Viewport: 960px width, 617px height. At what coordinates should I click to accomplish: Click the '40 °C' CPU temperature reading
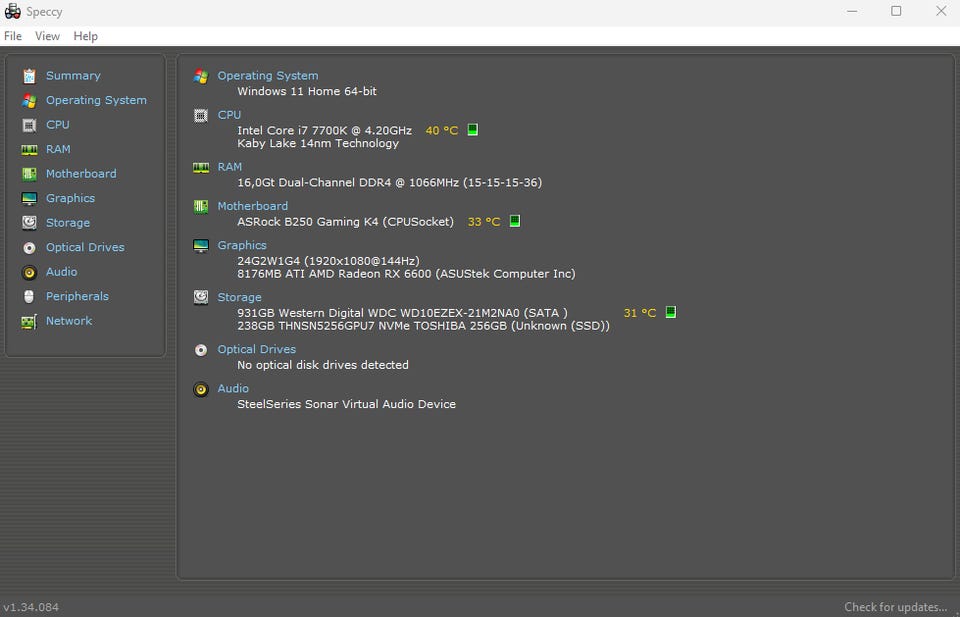[442, 130]
